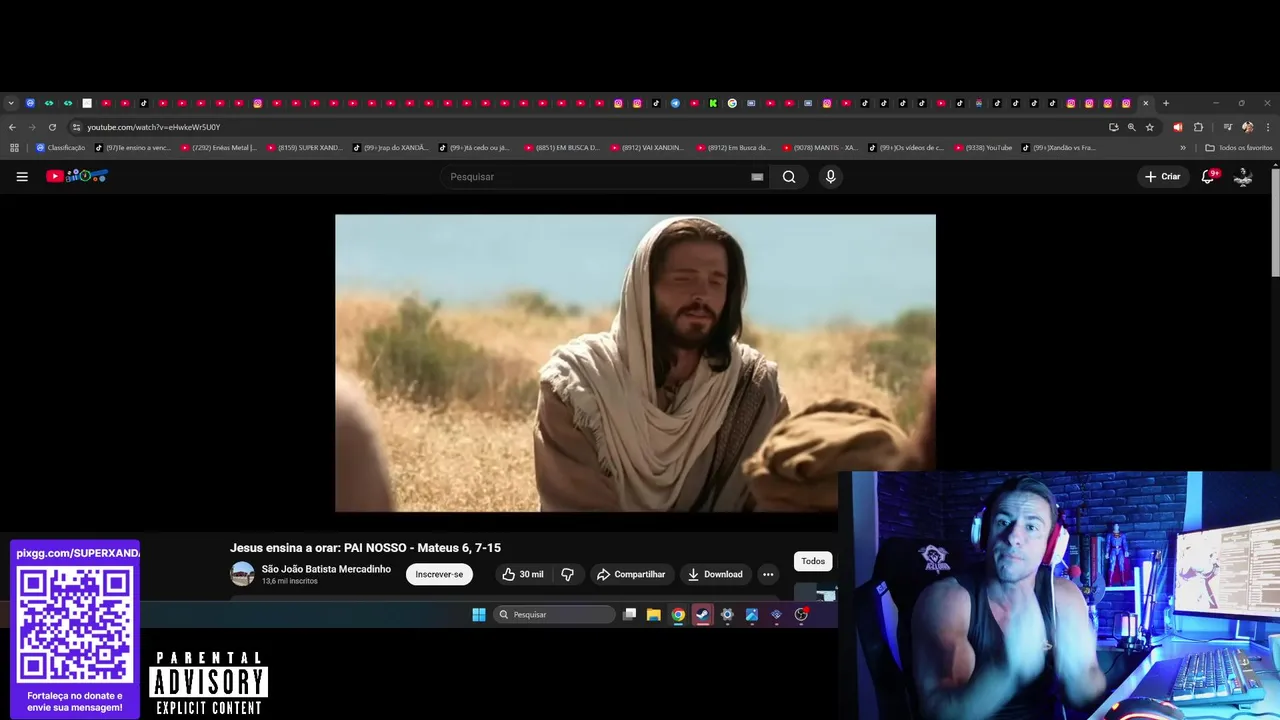The height and width of the screenshot is (720, 1280).
Task: Open Steam from the taskbar
Action: (702, 615)
